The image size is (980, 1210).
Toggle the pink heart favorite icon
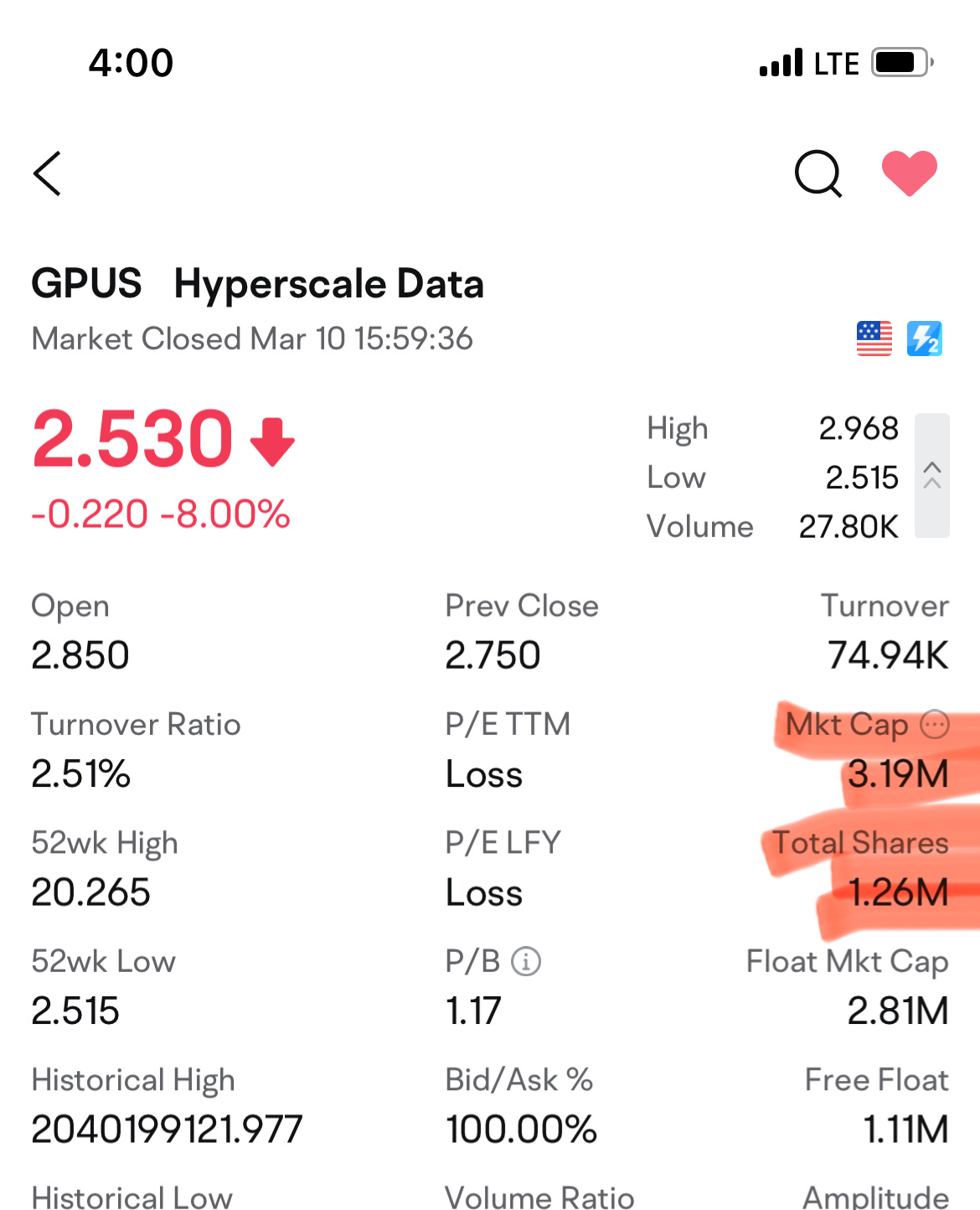pyautogui.click(x=910, y=173)
